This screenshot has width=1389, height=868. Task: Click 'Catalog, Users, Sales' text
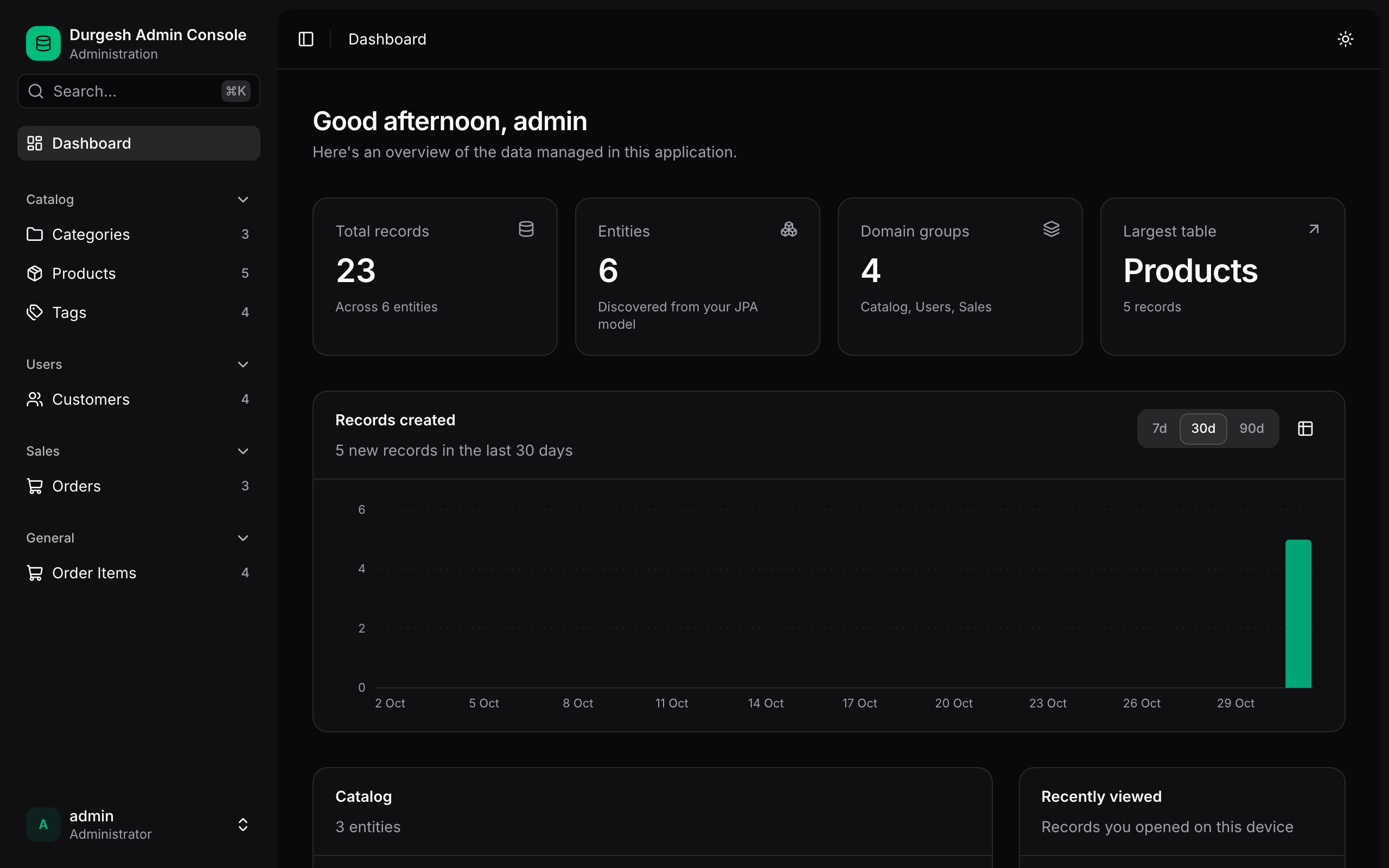click(926, 307)
